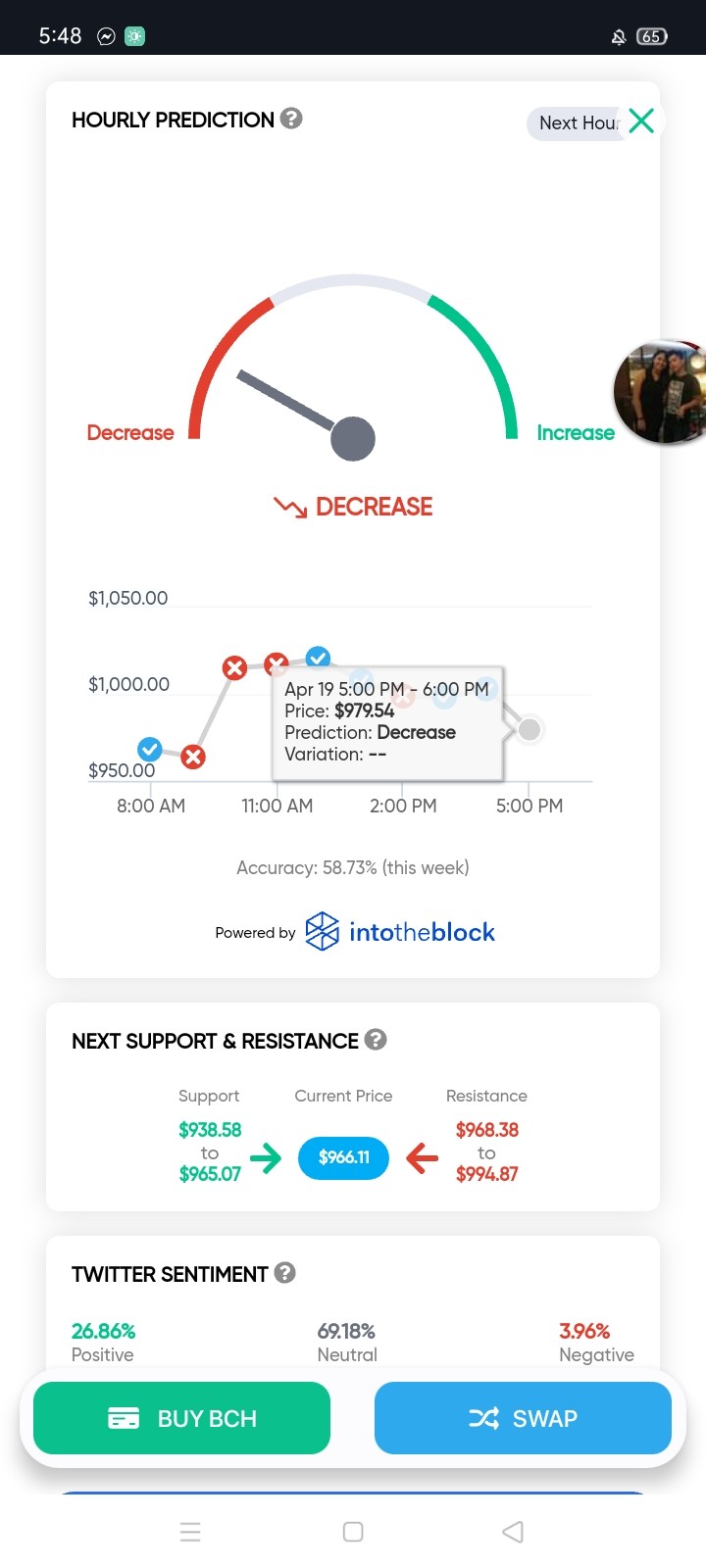The width and height of the screenshot is (706, 1568).
Task: Tap the BUY BCH button
Action: (181, 1418)
